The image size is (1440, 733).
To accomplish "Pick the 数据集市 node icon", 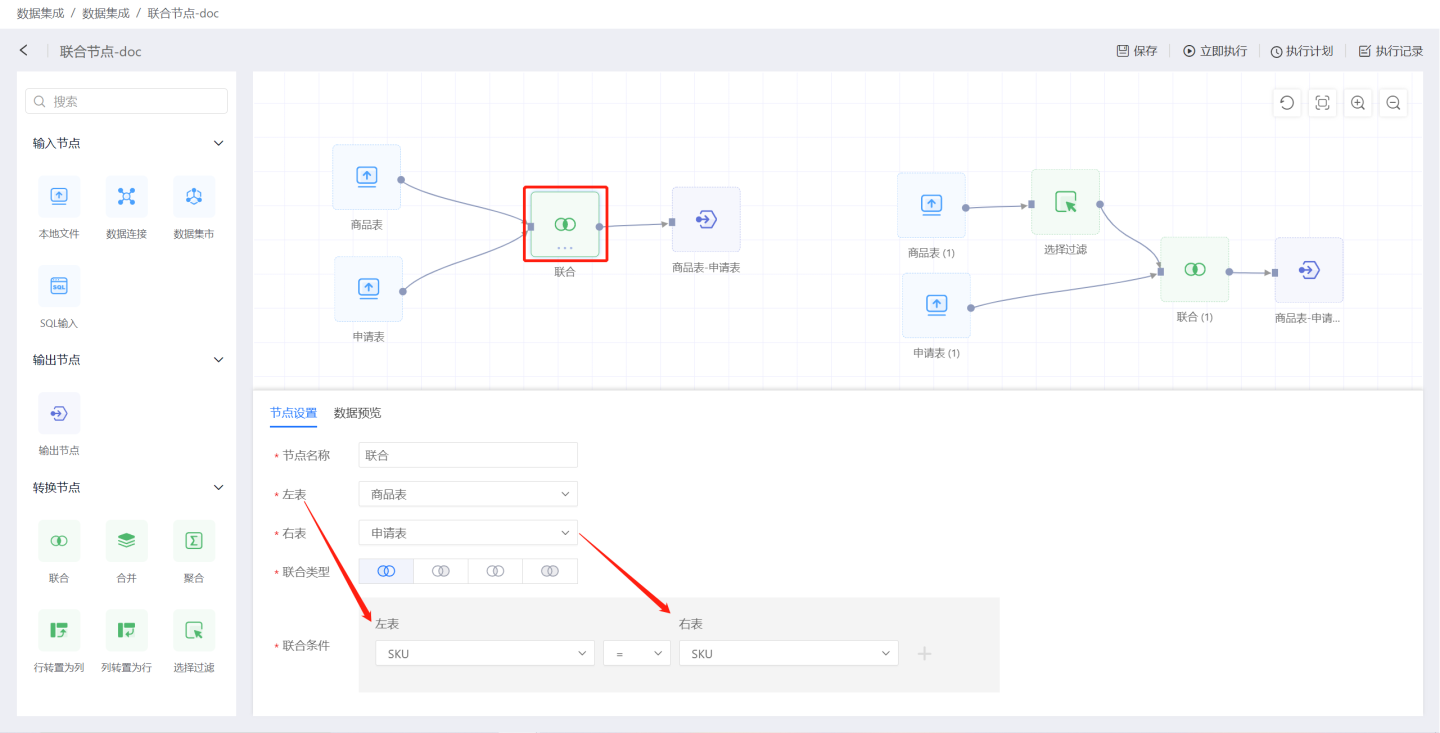I will pos(194,197).
